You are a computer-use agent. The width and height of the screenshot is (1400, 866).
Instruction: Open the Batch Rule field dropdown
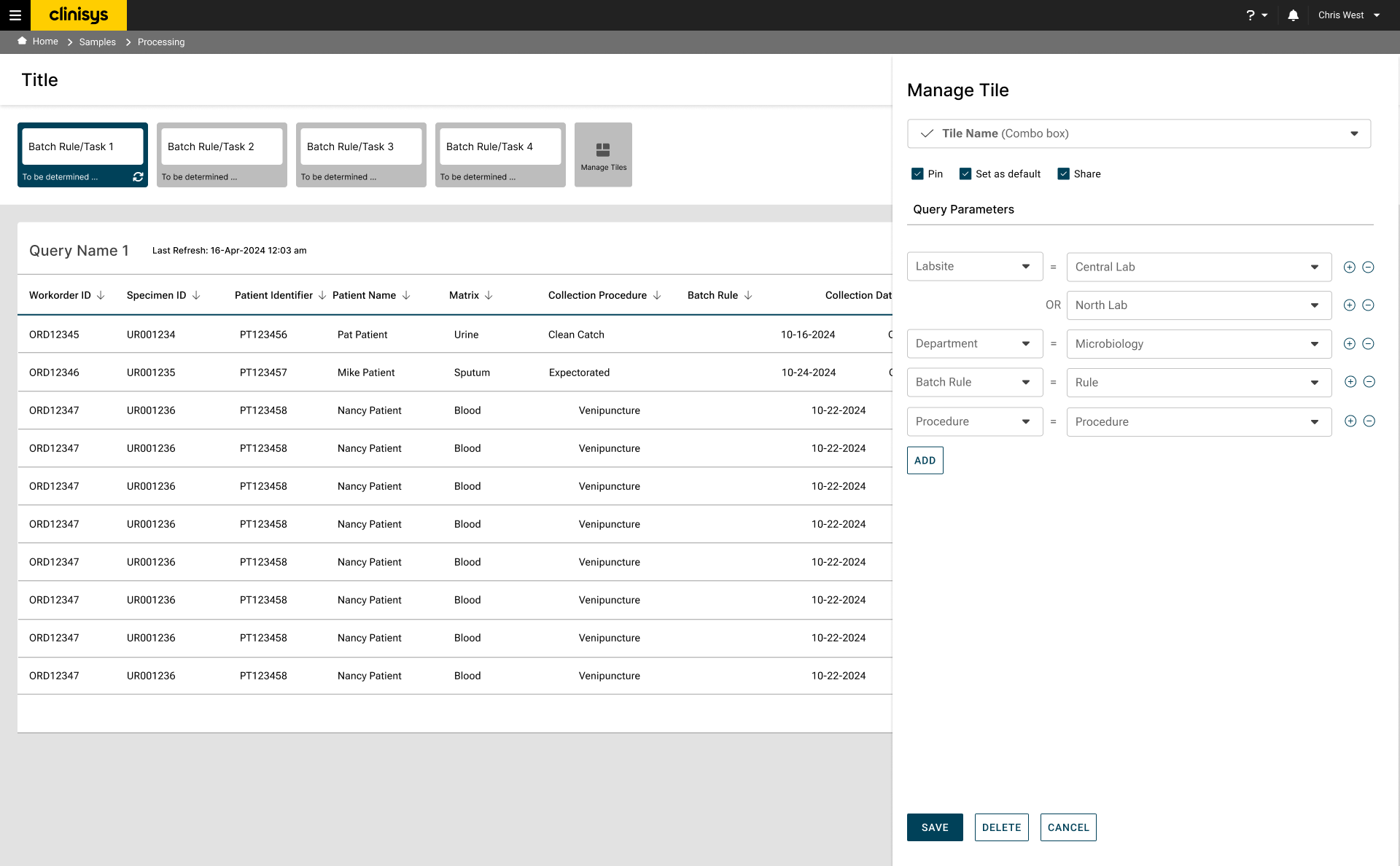pos(975,383)
